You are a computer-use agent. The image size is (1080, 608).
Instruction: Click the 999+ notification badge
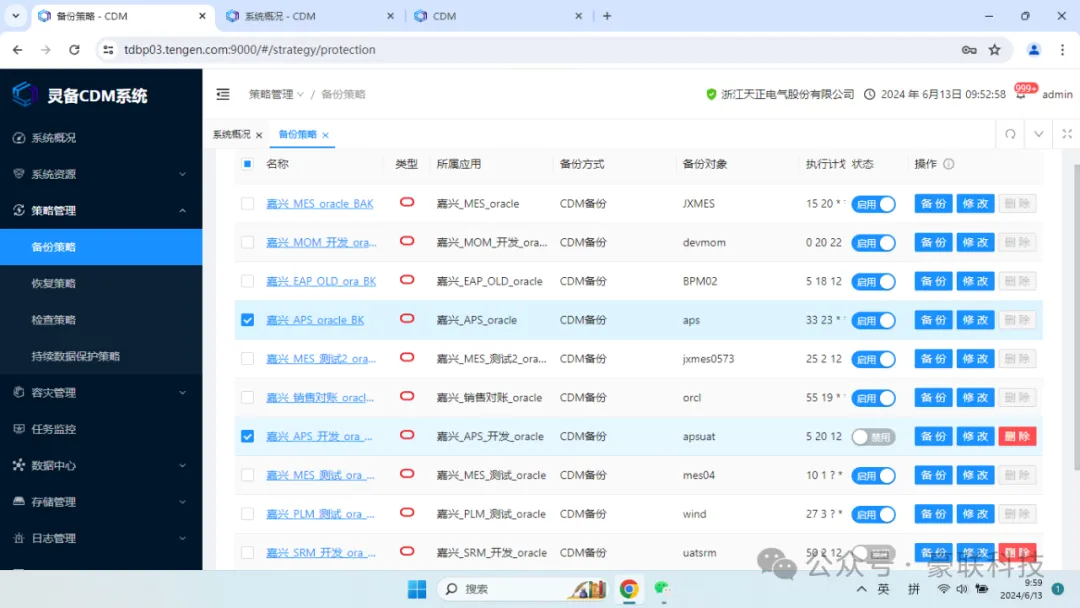pyautogui.click(x=1026, y=88)
